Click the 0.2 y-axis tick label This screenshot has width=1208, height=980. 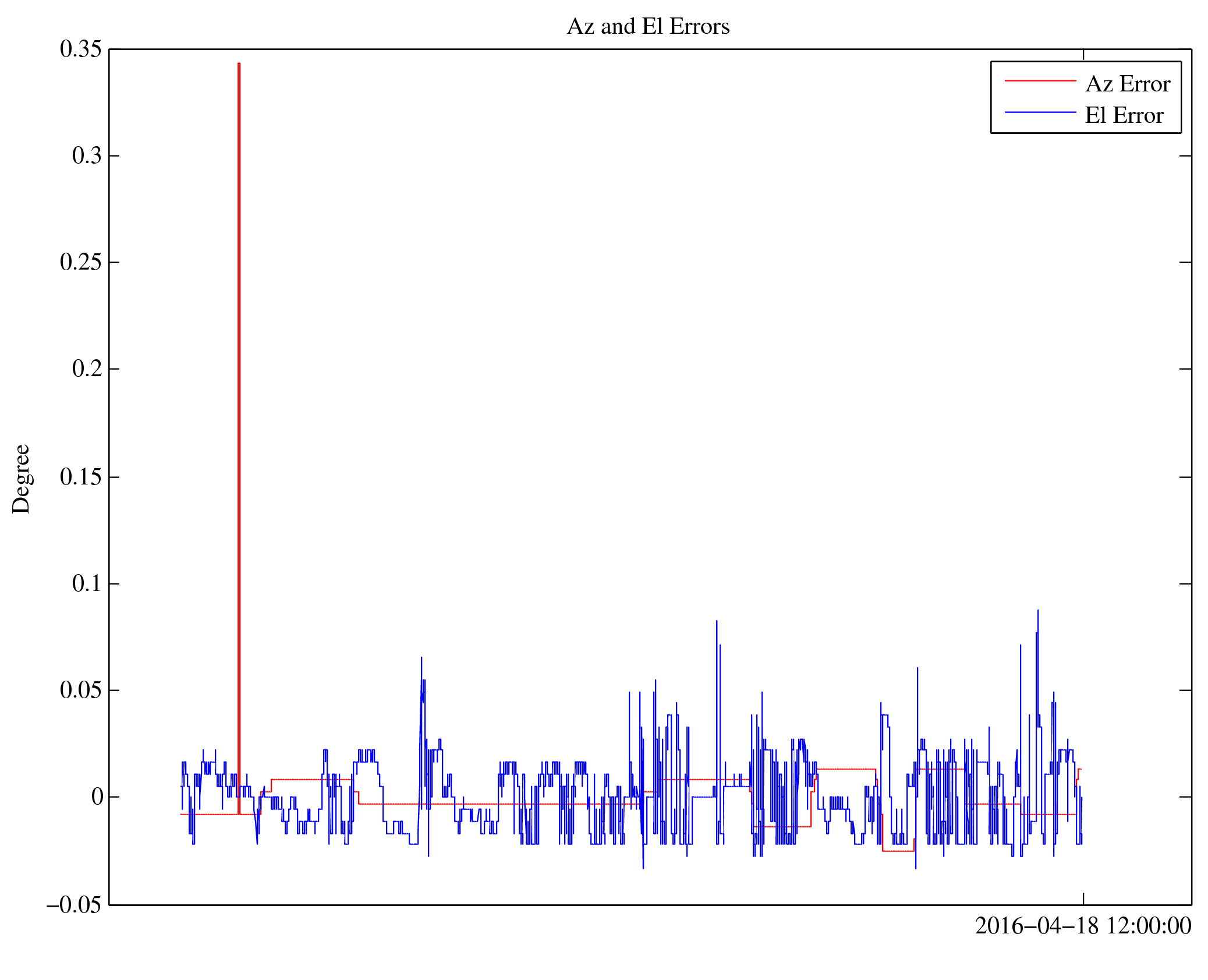86,369
